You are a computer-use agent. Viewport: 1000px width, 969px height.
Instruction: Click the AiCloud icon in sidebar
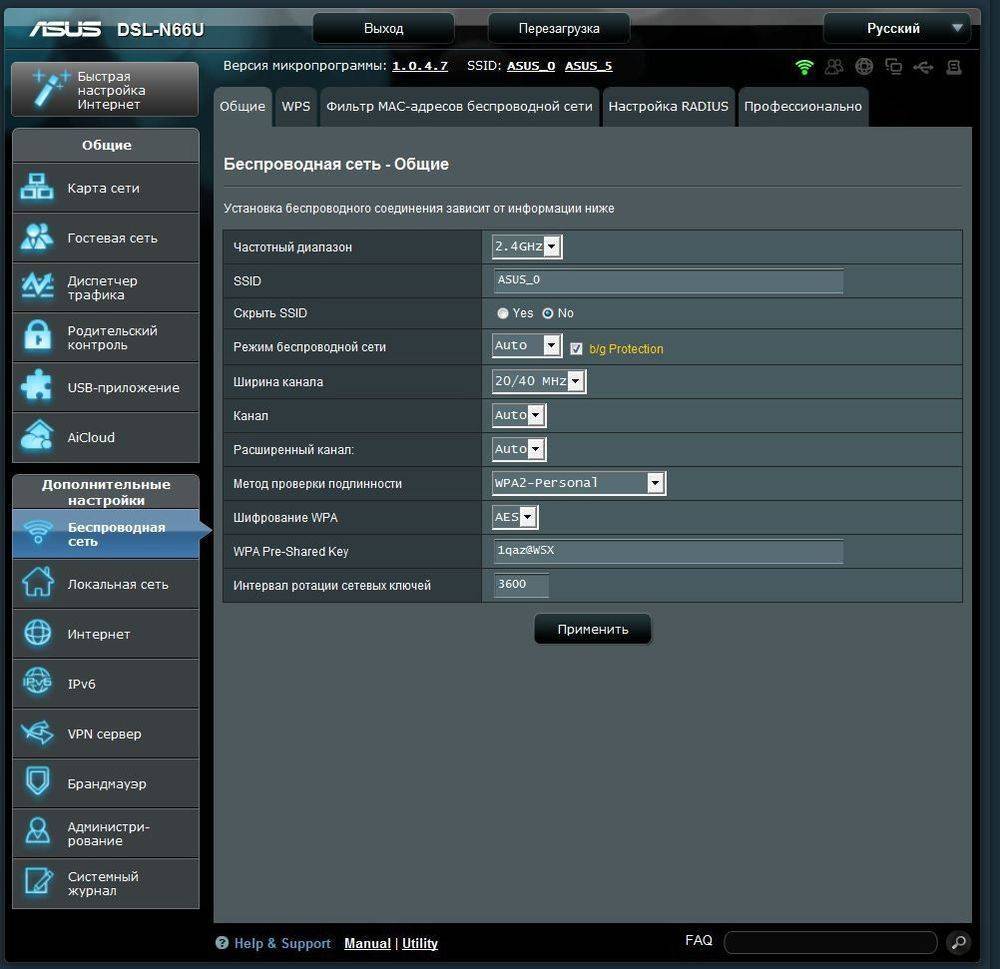[x=38, y=437]
